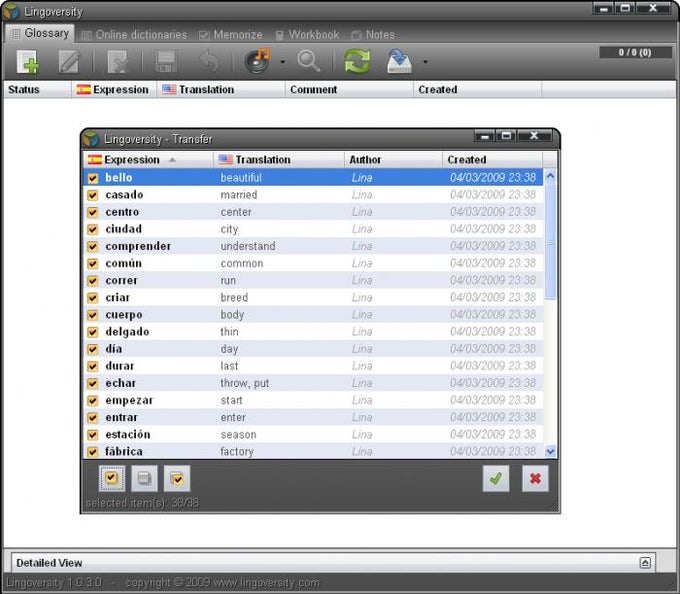Viewport: 680px width, 594px height.
Task: Click the translation 'understand'
Action: tap(248, 246)
